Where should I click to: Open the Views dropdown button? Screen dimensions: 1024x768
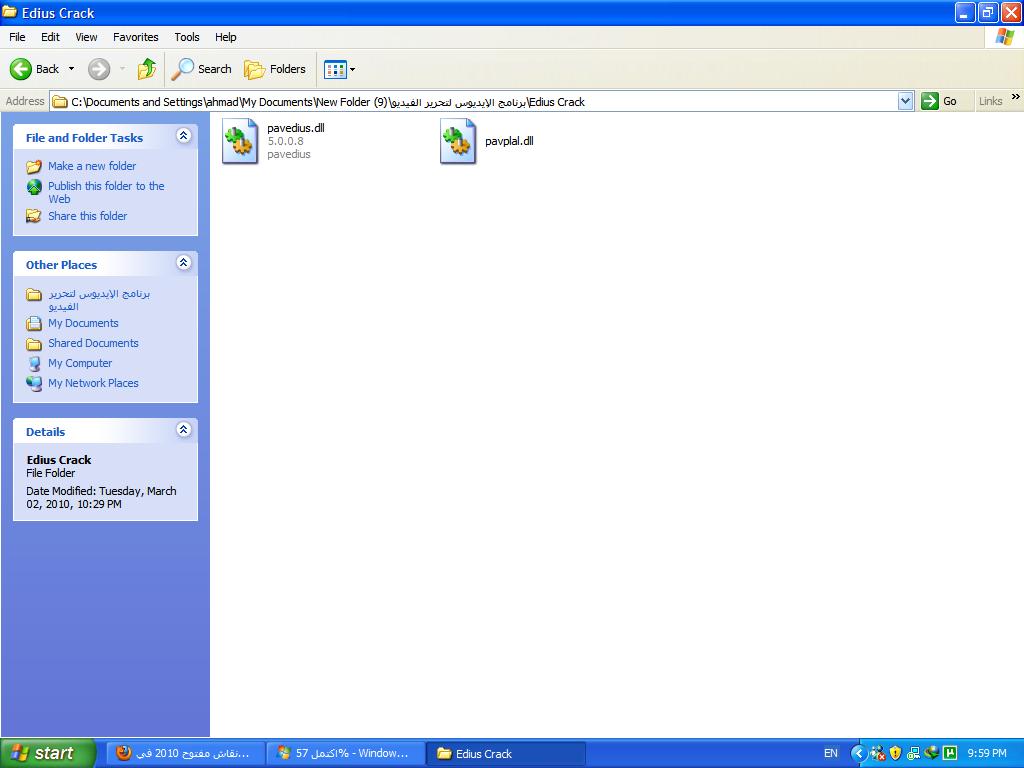coord(340,69)
